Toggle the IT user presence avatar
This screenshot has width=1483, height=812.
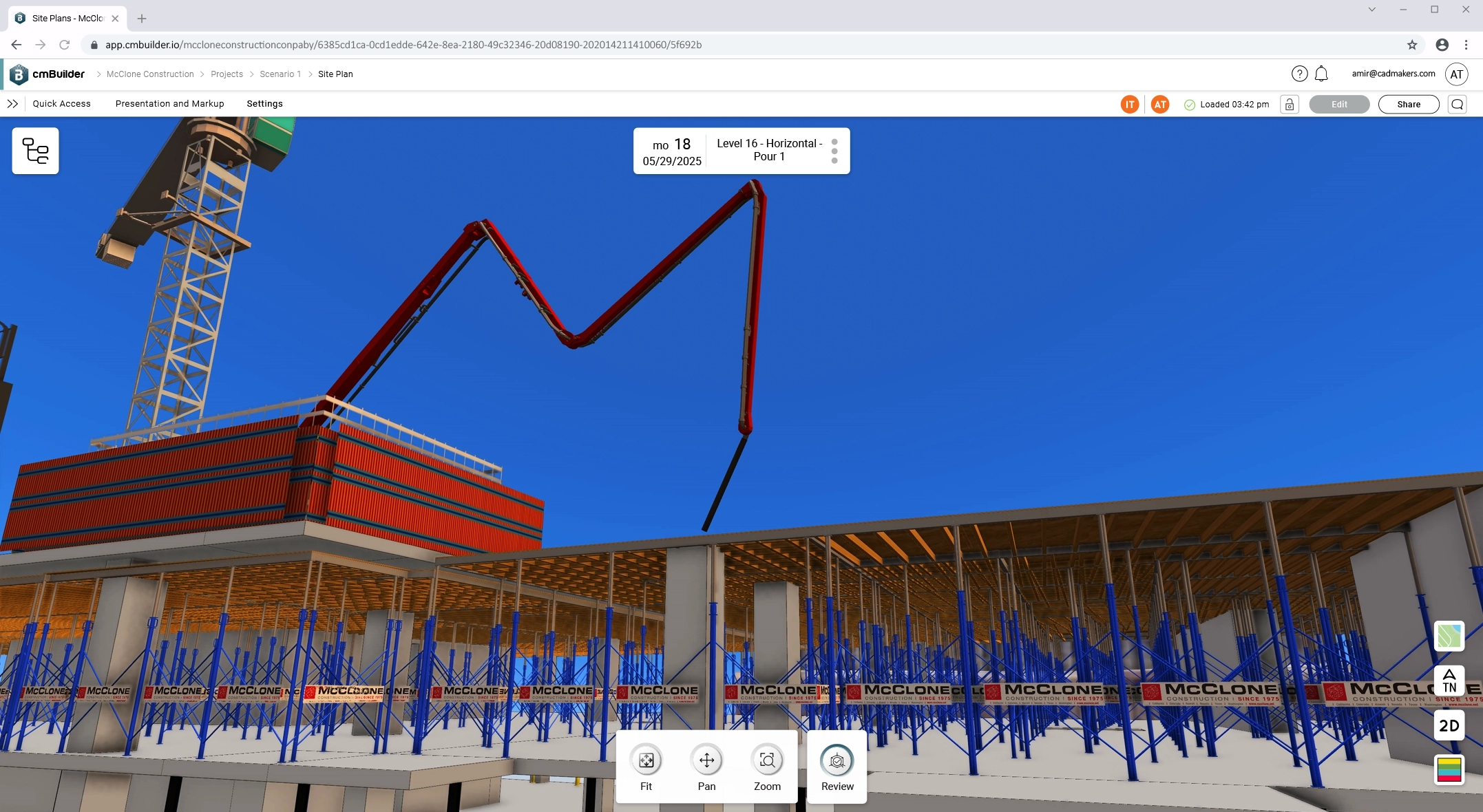tap(1130, 104)
